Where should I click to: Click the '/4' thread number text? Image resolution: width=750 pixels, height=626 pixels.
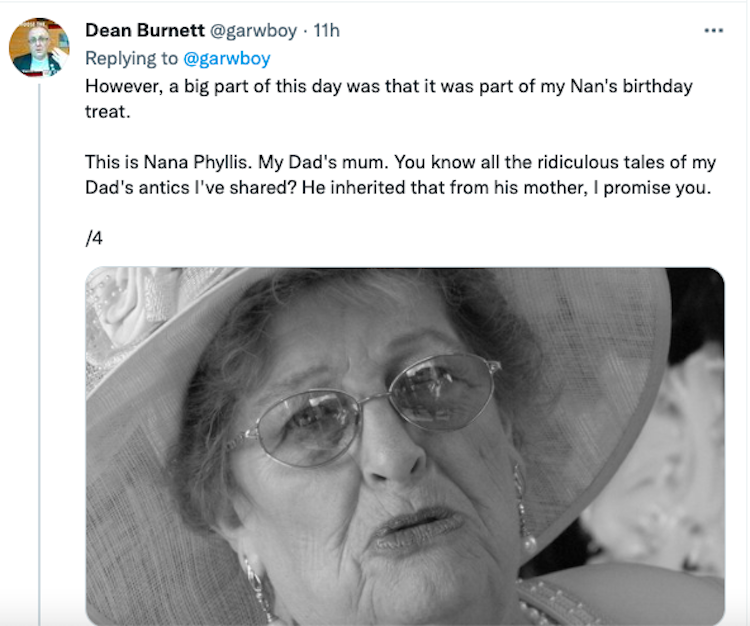95,239
